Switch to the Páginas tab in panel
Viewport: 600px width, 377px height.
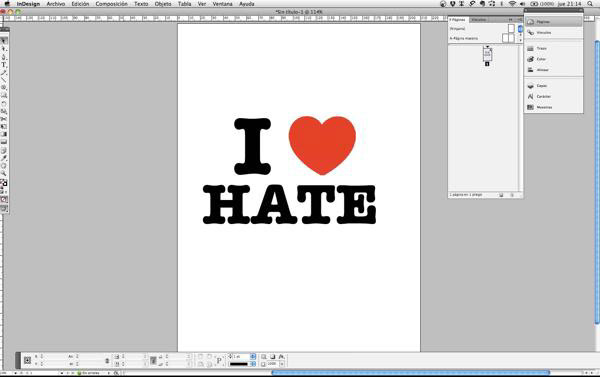tap(458, 20)
